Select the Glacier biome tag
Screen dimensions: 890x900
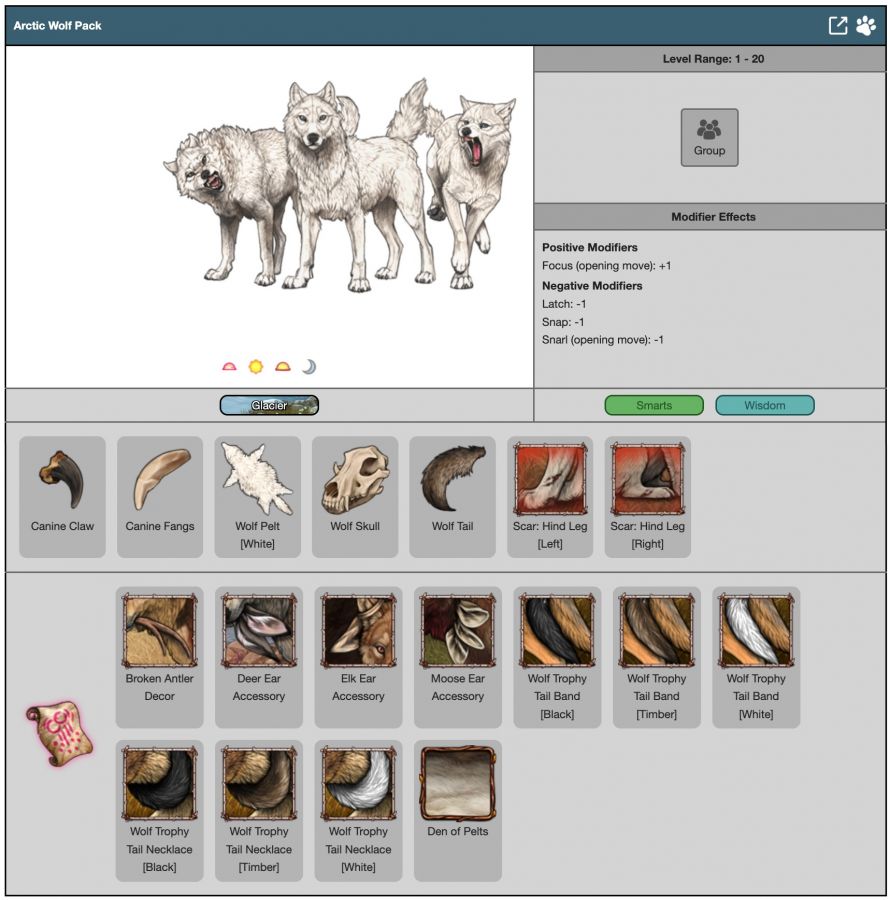[x=269, y=405]
